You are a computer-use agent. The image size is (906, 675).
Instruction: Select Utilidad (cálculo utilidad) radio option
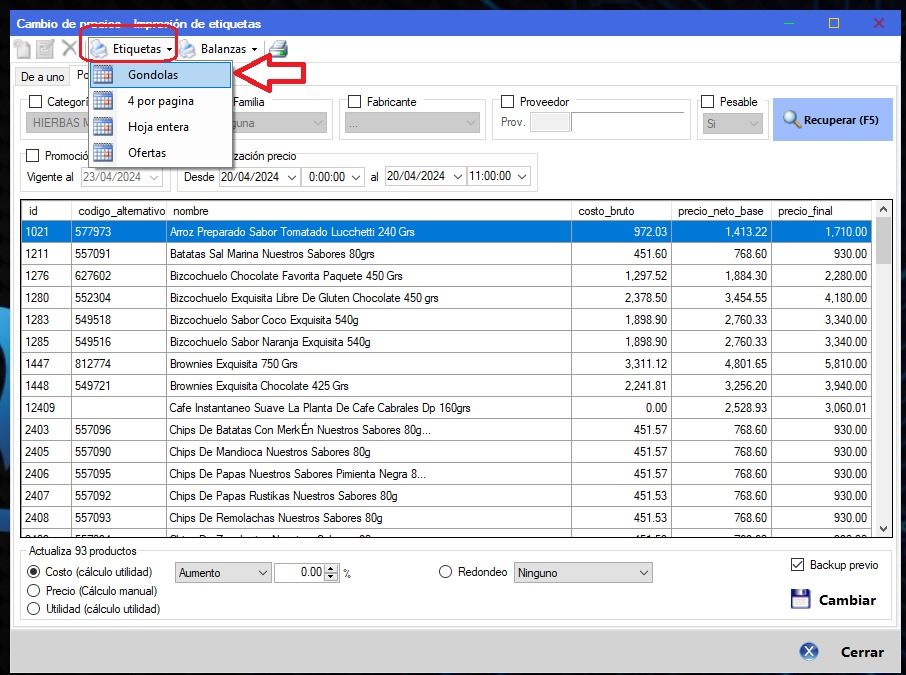(x=34, y=609)
